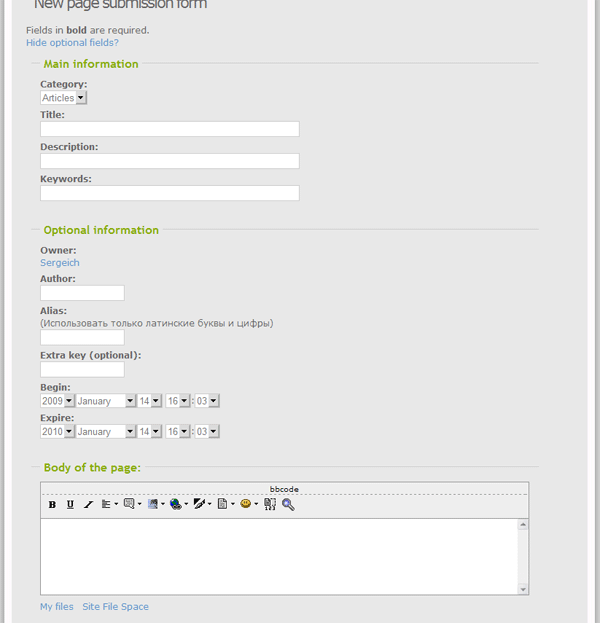
Task: Open the Site File Space link
Action: click(115, 607)
